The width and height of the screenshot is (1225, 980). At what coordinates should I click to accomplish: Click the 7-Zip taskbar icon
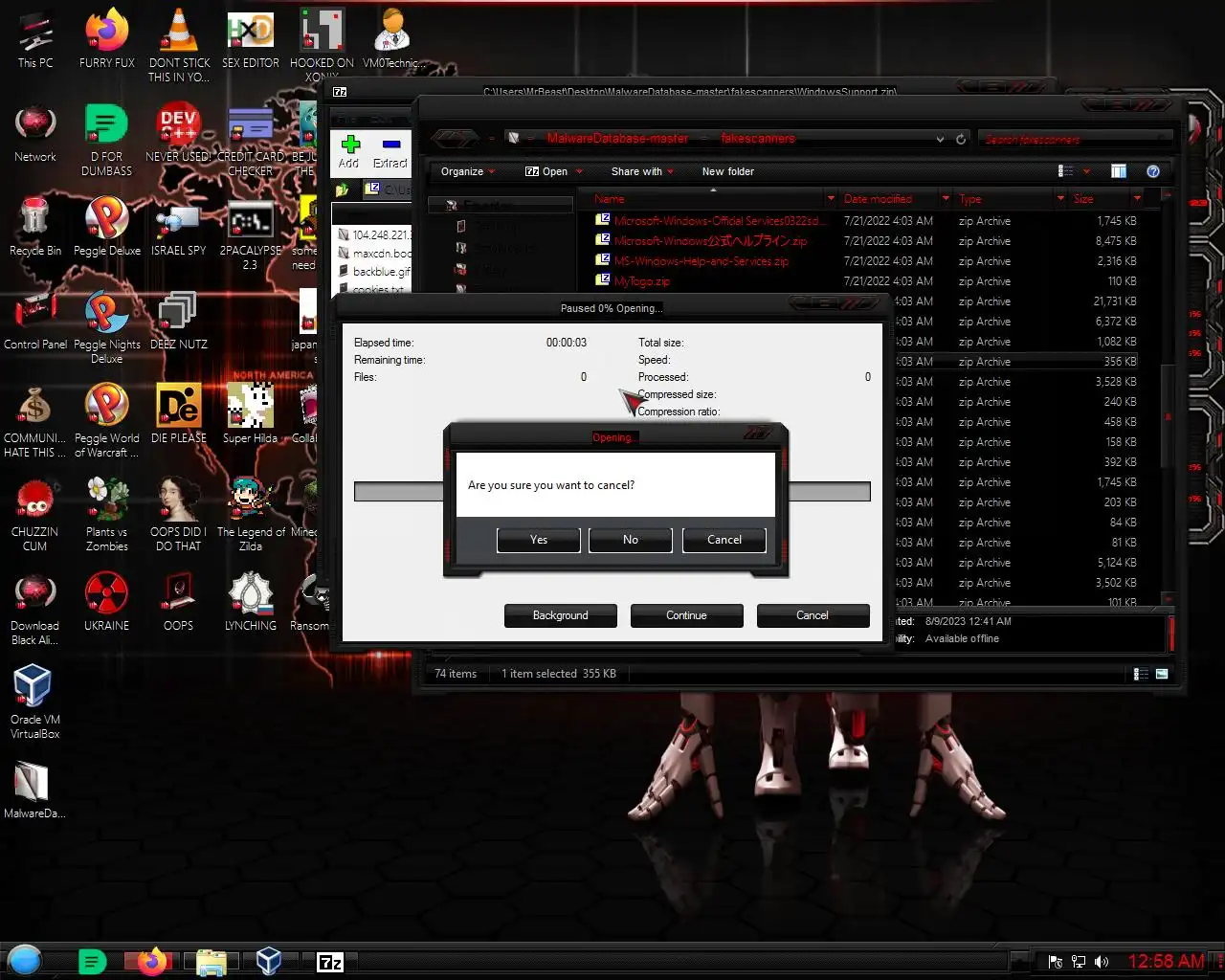(330, 962)
